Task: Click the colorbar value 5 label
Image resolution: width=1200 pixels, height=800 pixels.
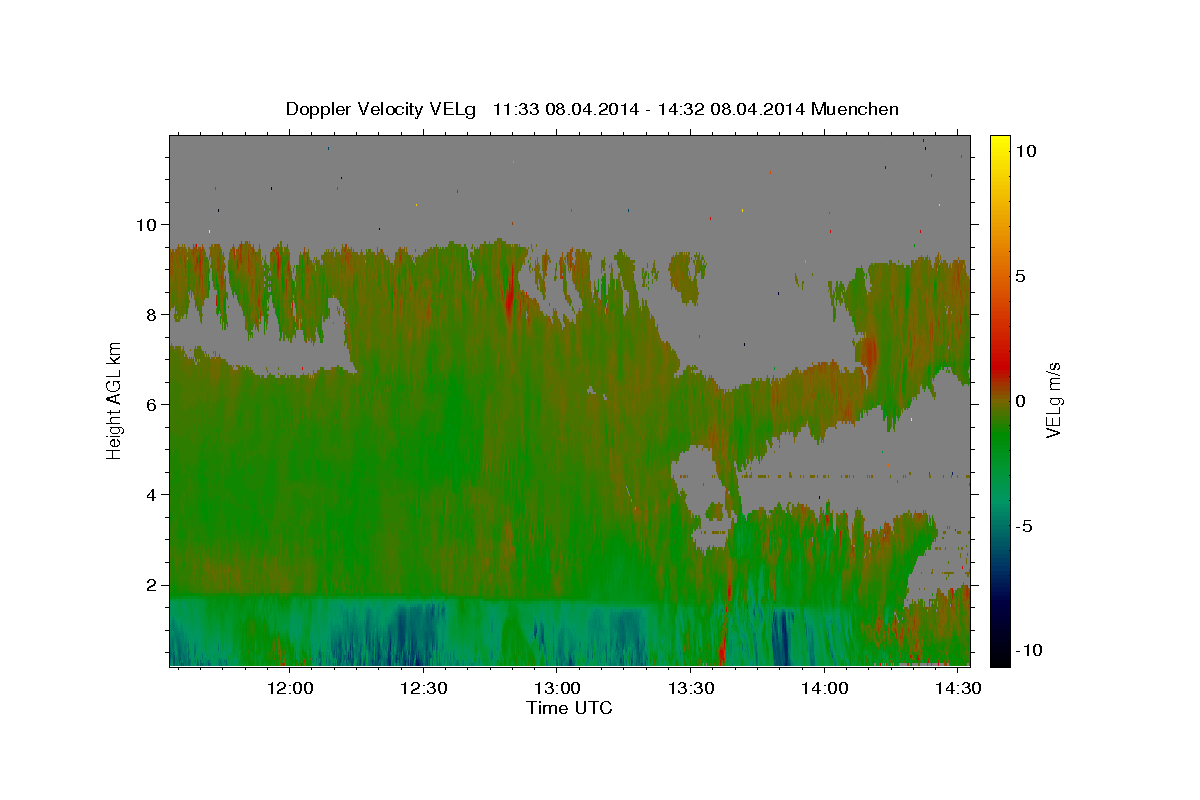Action: (1021, 275)
